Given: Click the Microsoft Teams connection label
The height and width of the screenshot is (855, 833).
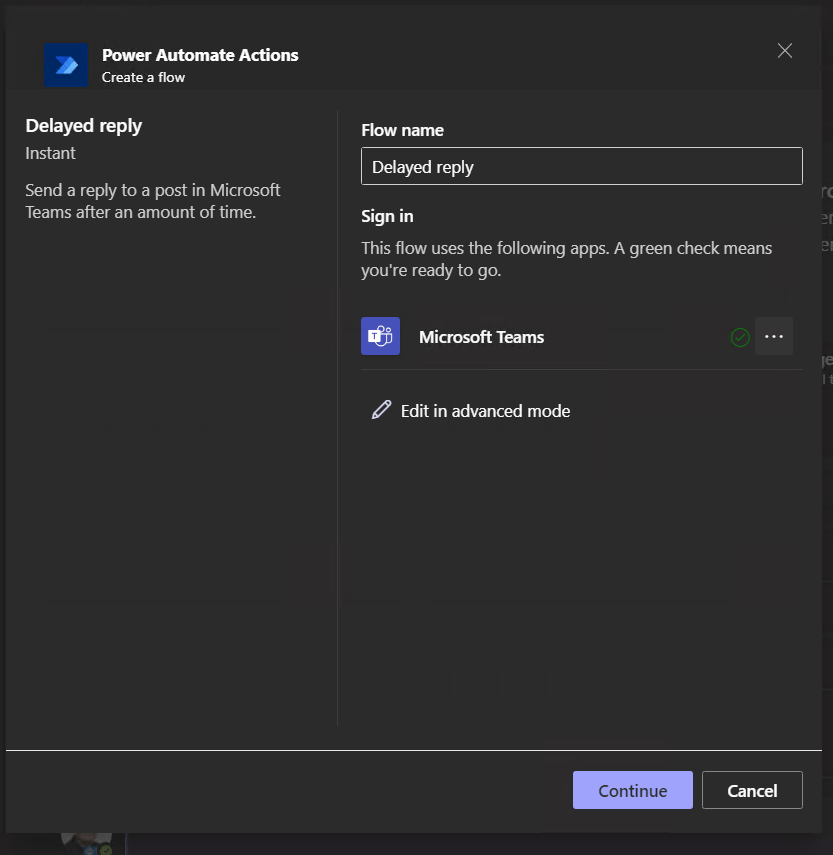Looking at the screenshot, I should (x=481, y=337).
